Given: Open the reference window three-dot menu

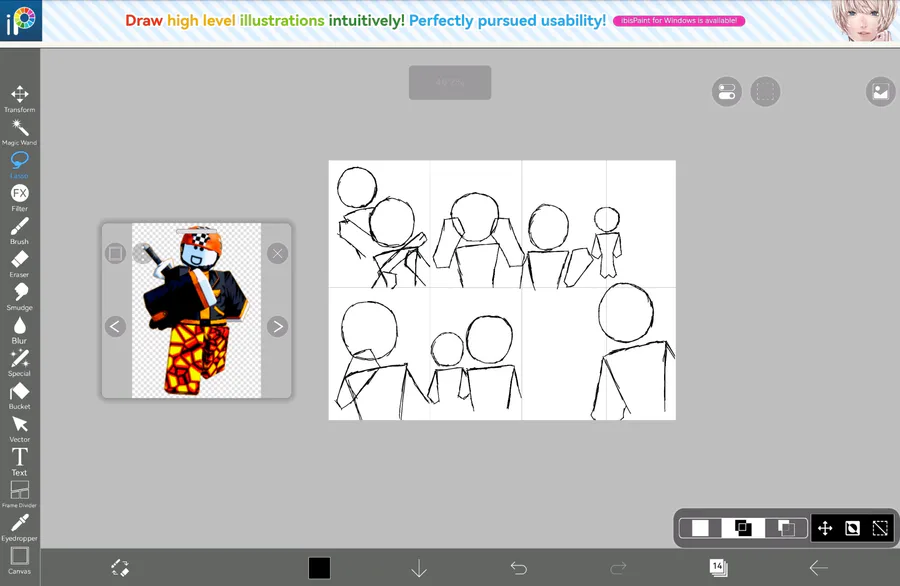Looking at the screenshot, I should (x=141, y=253).
